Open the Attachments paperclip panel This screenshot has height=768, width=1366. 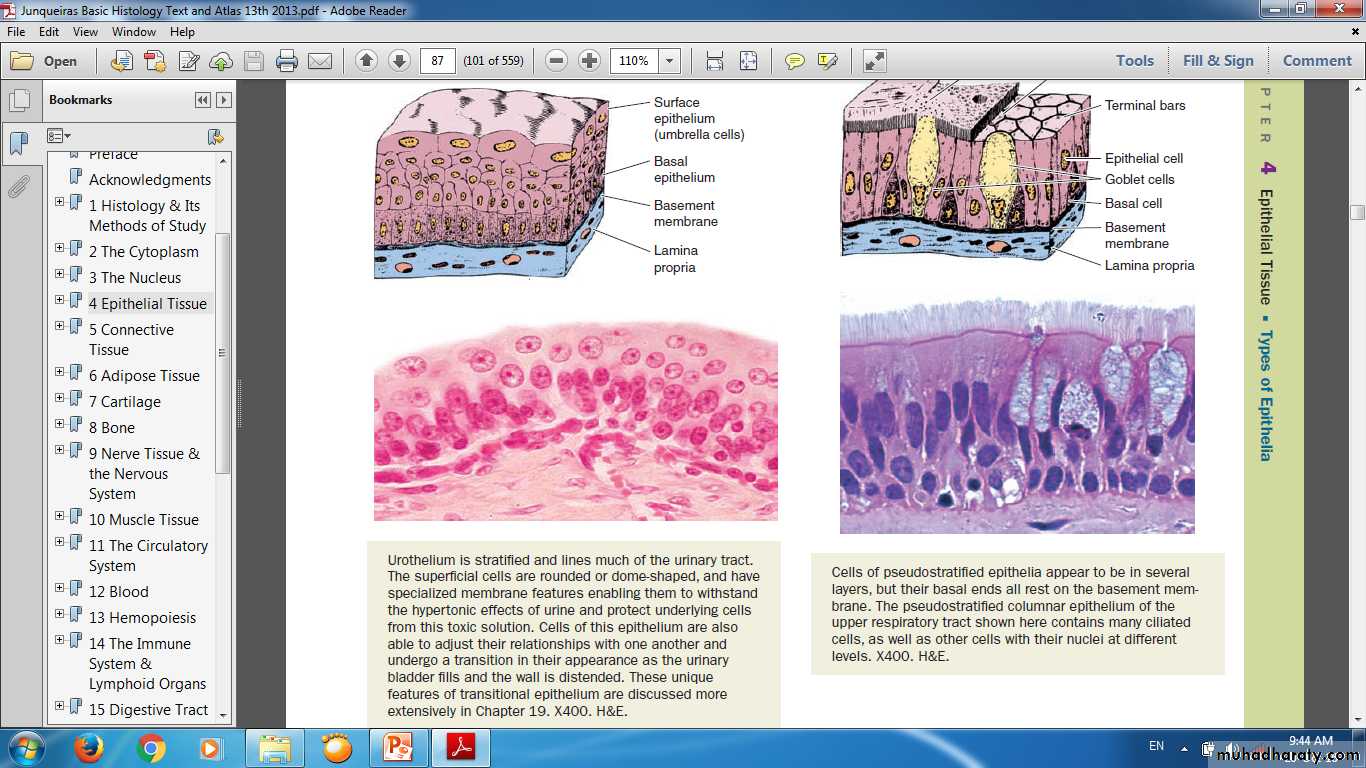click(x=18, y=186)
